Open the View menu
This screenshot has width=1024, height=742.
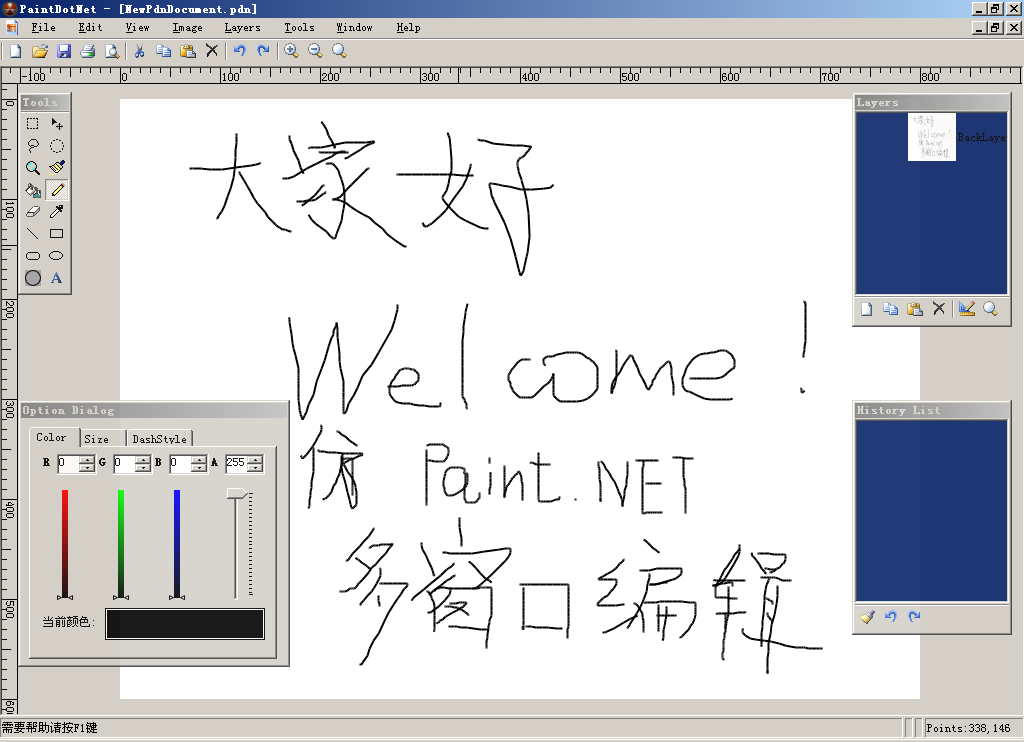tap(137, 27)
